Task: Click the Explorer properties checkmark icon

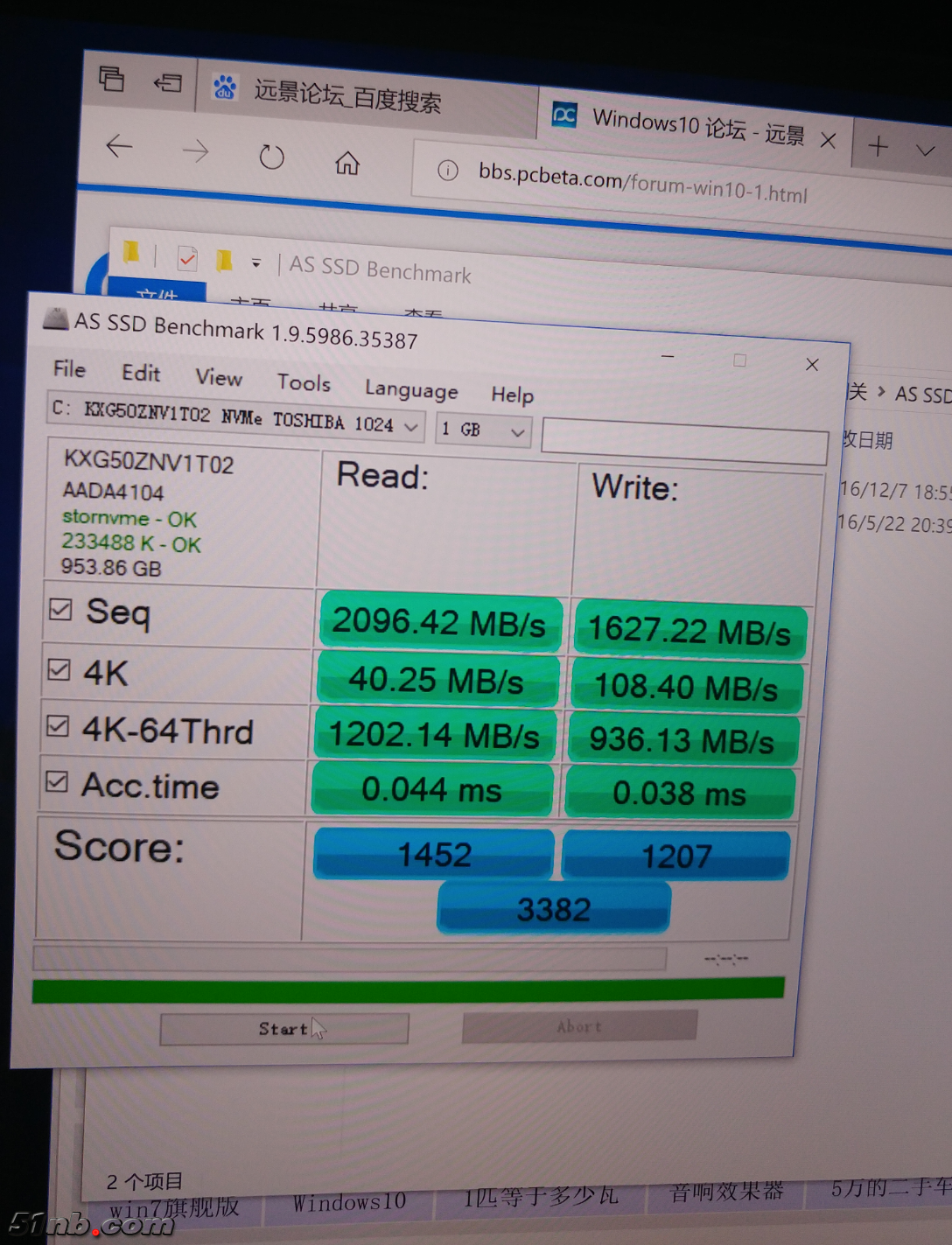Action: [186, 258]
